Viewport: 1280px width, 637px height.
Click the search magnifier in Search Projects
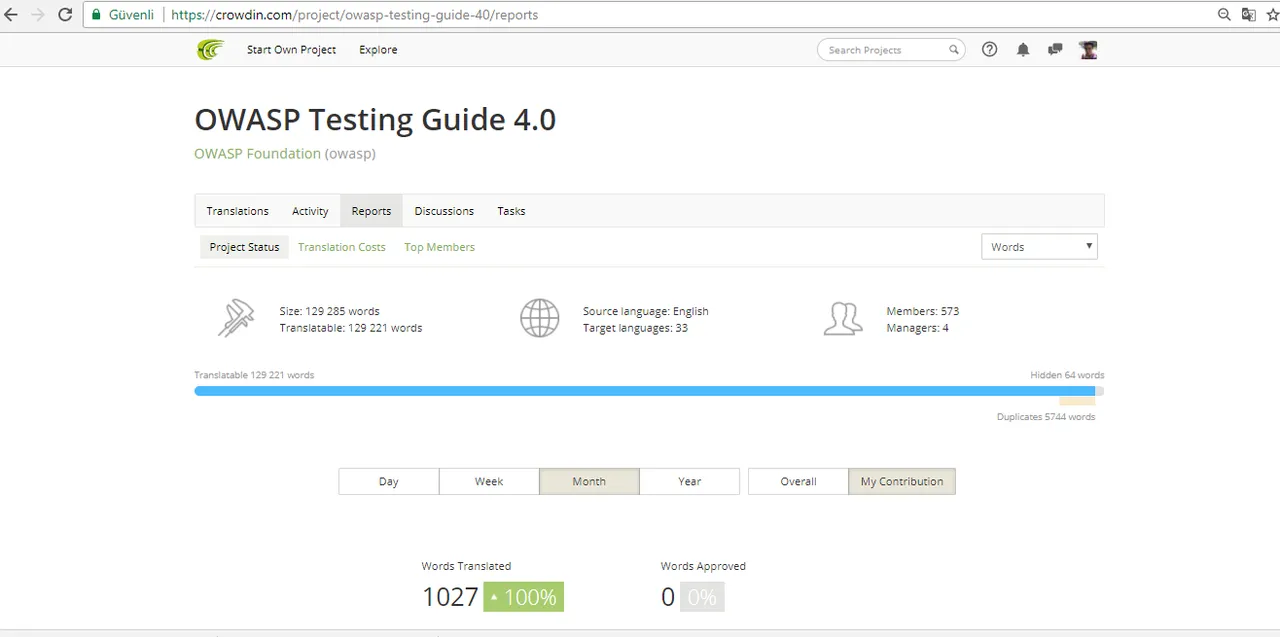(x=953, y=50)
